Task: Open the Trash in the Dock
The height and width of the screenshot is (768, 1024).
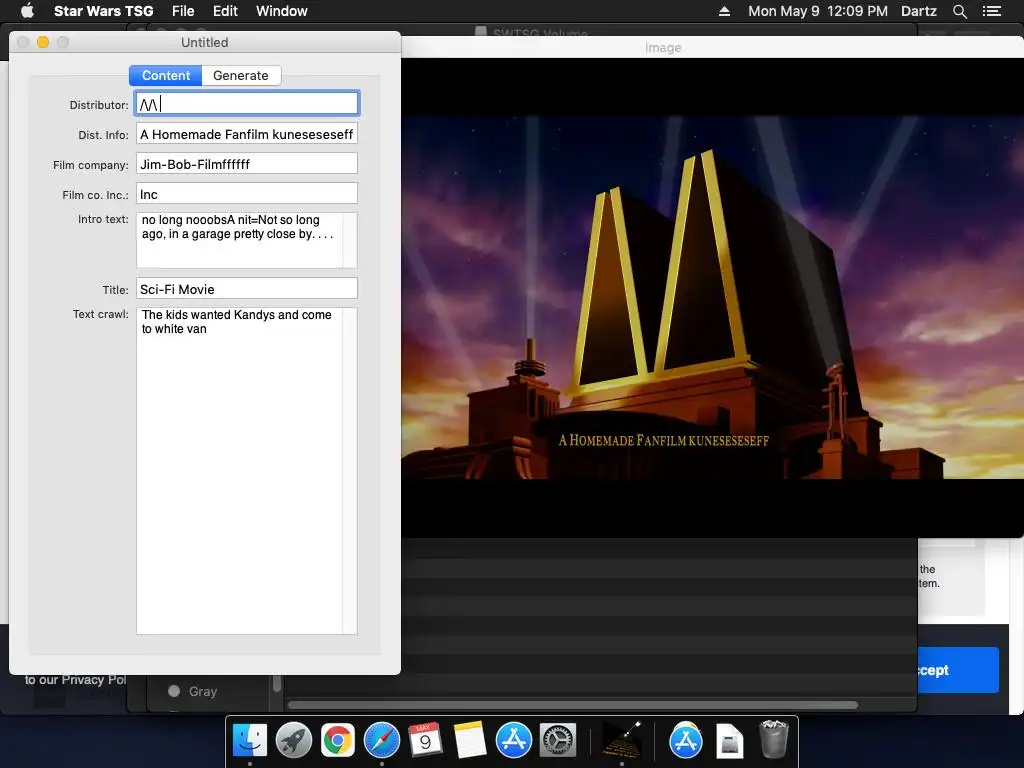Action: click(774, 739)
